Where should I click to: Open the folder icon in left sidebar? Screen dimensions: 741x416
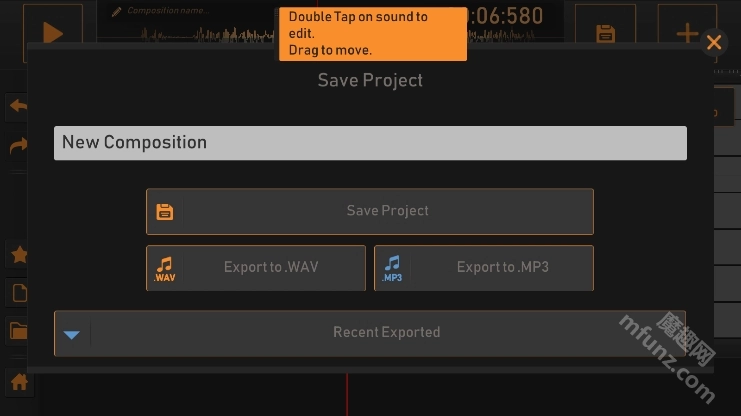point(18,331)
